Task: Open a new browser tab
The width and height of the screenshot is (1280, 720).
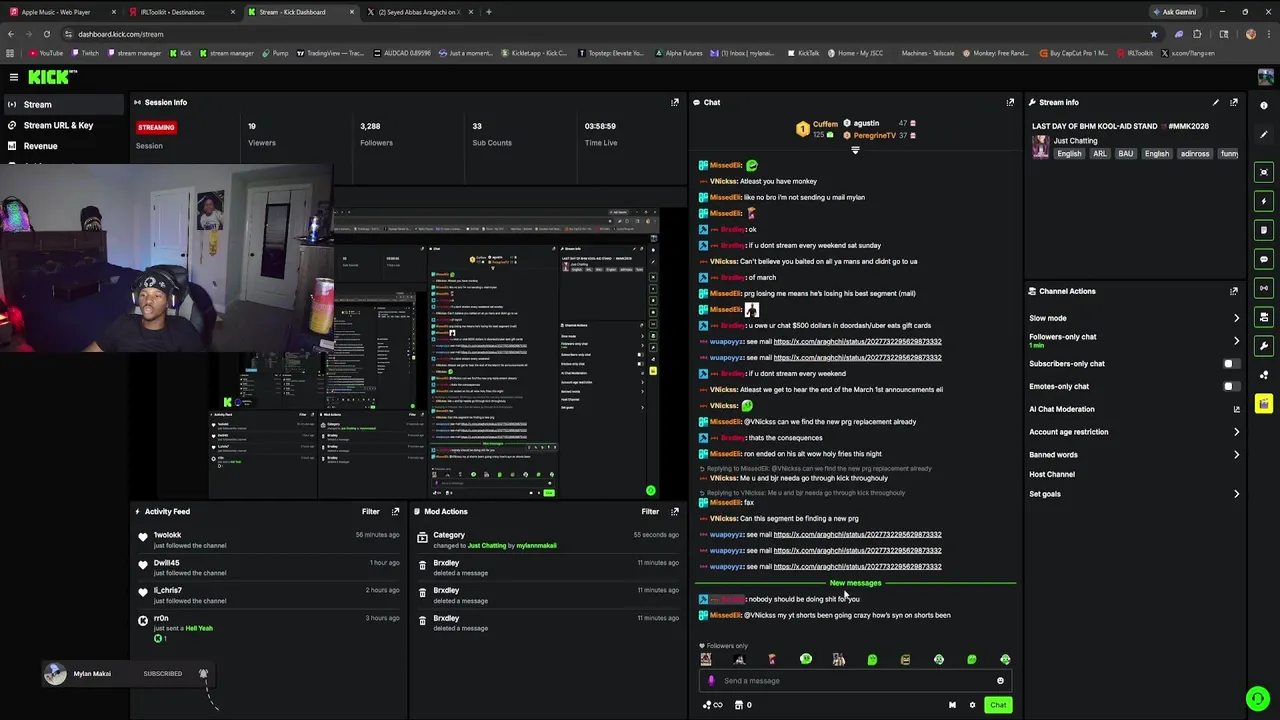Action: point(489,12)
